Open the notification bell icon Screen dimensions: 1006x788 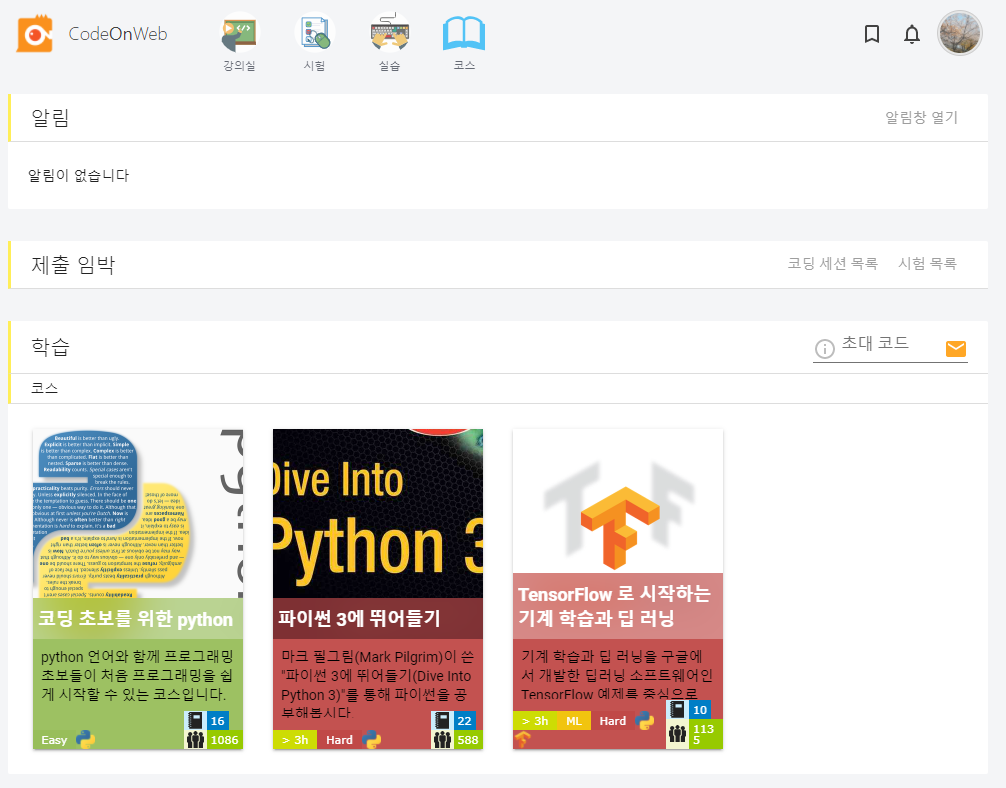(x=912, y=34)
